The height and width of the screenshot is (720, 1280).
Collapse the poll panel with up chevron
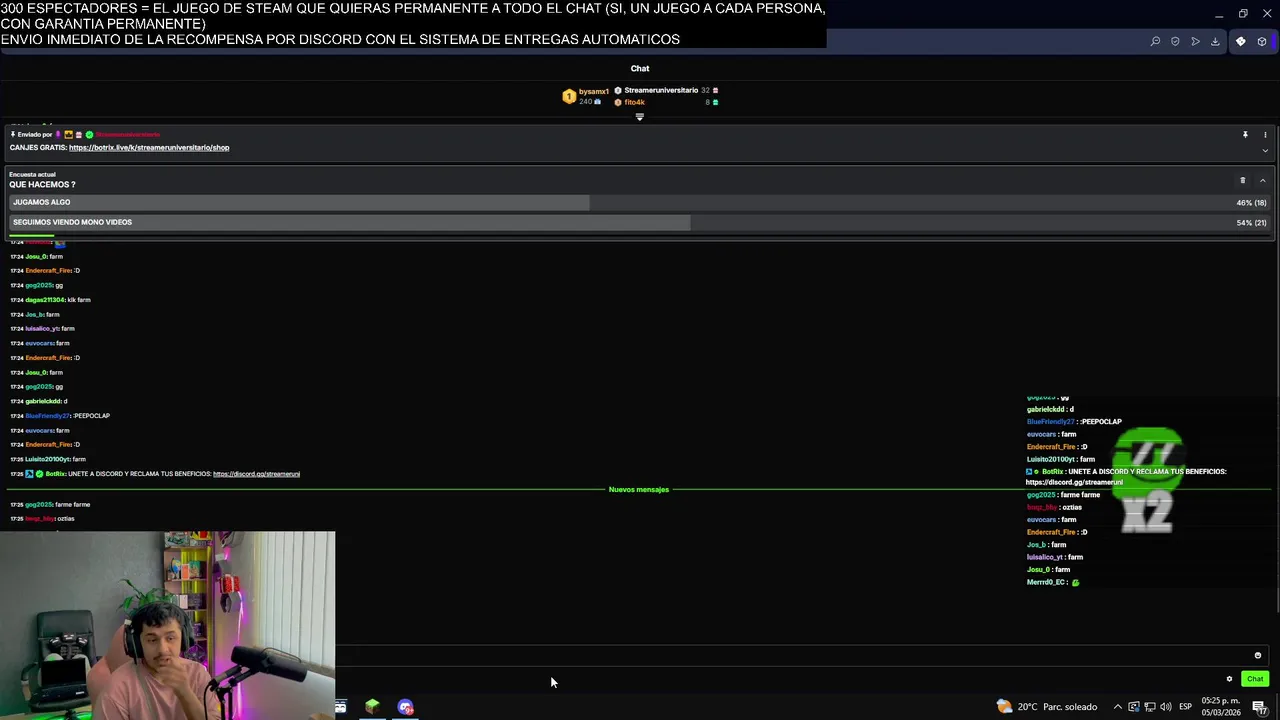tap(1263, 180)
